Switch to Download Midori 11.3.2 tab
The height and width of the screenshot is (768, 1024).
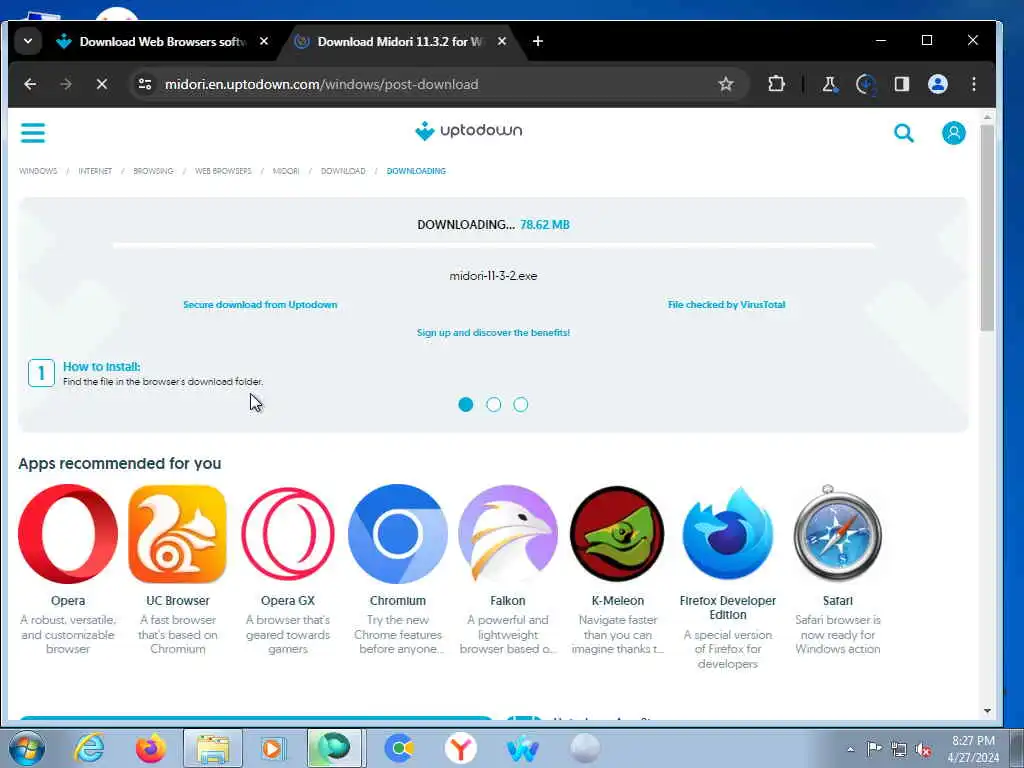tap(399, 42)
